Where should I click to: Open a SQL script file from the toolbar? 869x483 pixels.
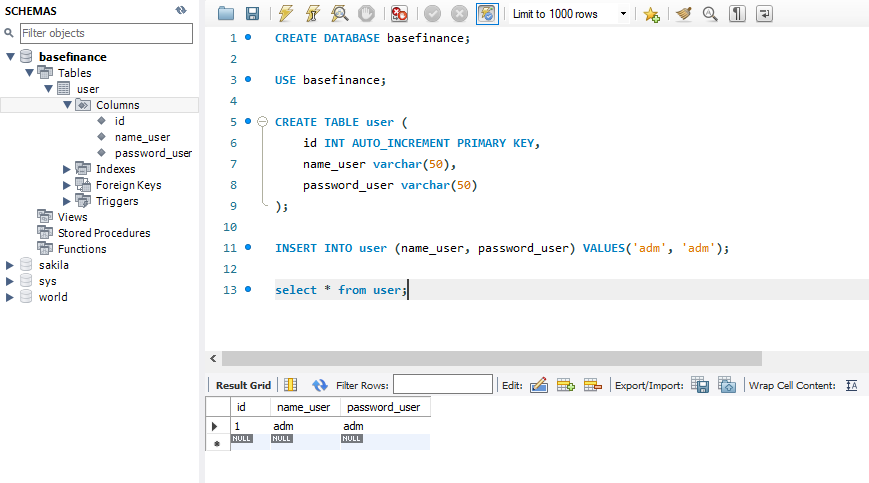pos(226,14)
